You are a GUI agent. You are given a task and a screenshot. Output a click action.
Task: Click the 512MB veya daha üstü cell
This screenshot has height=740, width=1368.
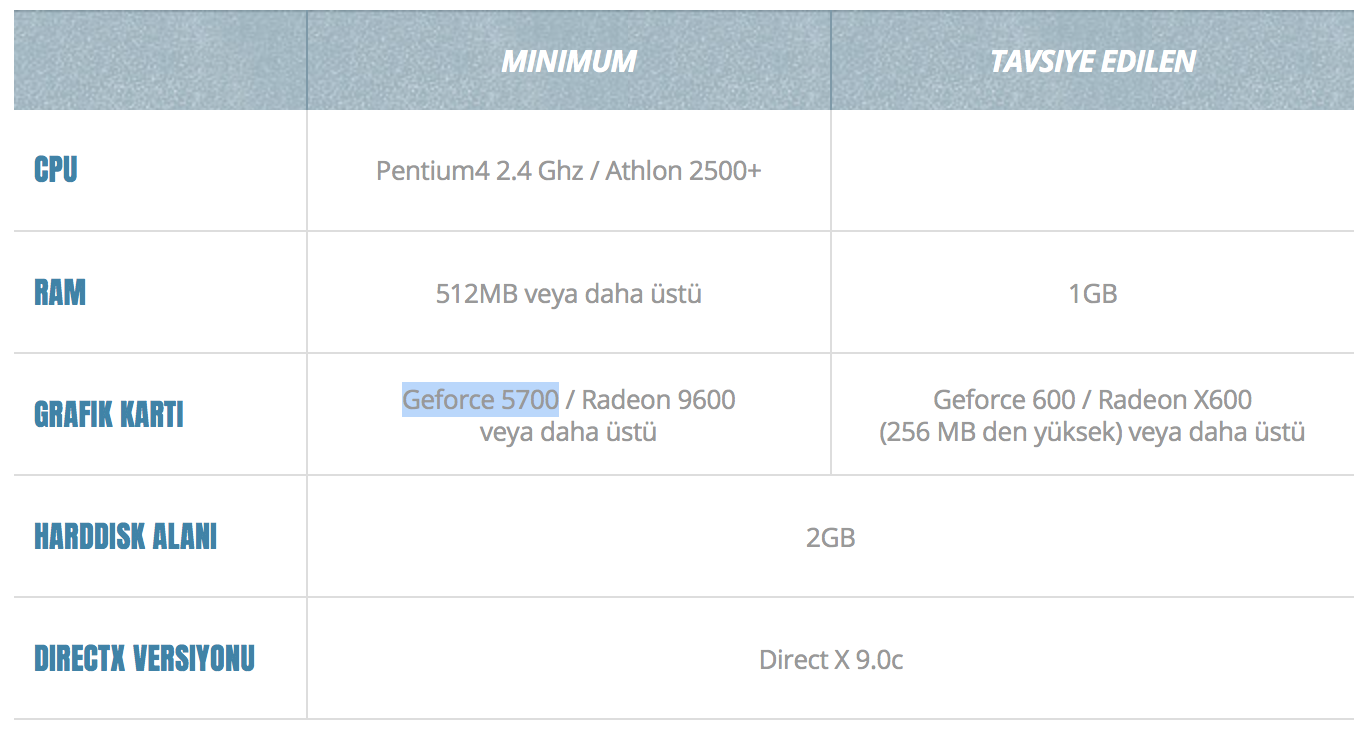click(568, 294)
